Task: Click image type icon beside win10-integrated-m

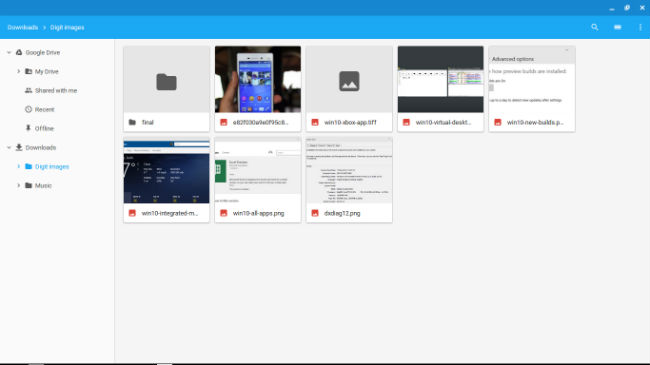Action: tap(132, 213)
